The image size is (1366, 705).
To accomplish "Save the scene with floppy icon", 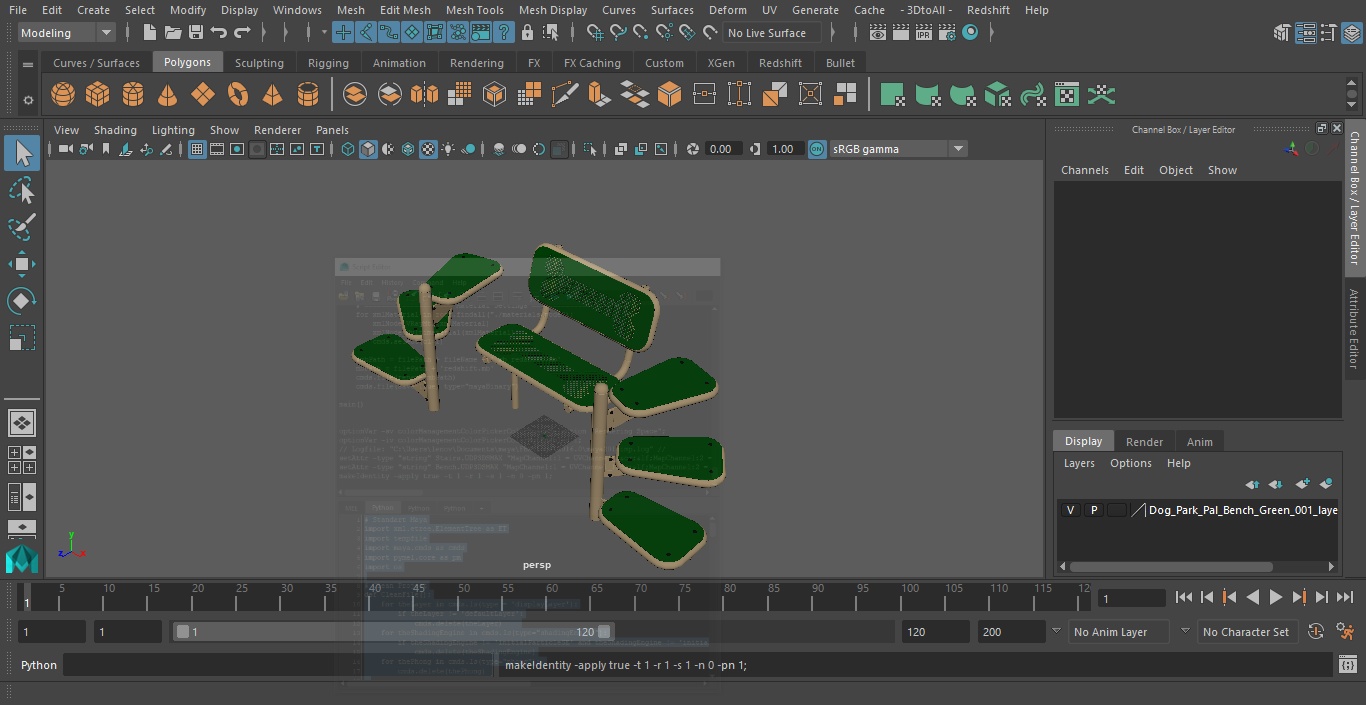I will click(196, 33).
